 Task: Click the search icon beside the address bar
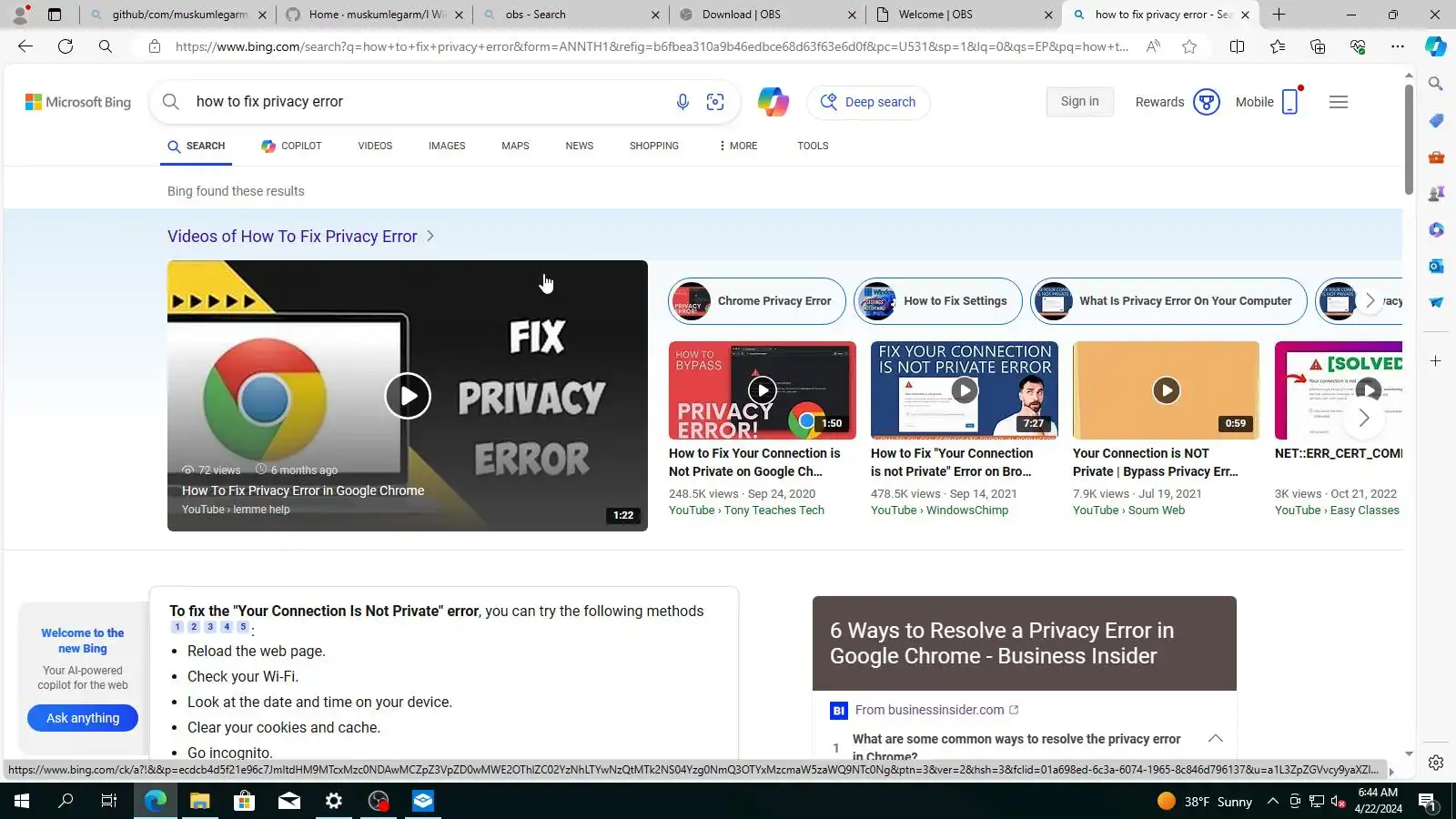(106, 46)
